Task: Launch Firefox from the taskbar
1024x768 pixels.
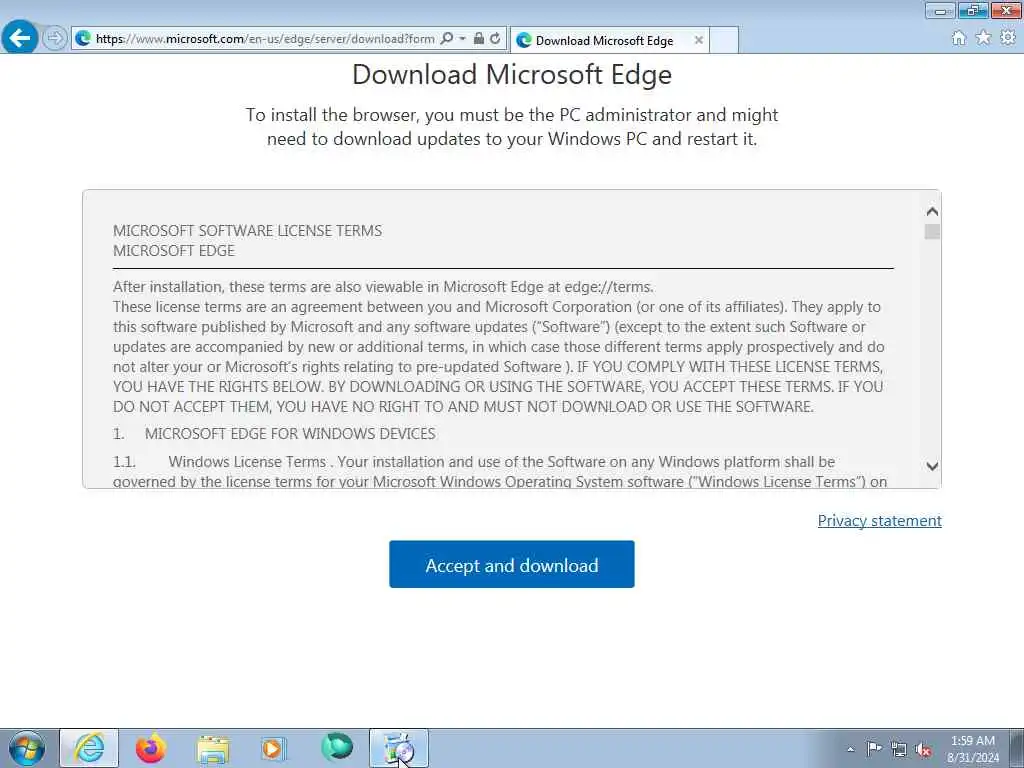Action: click(x=151, y=748)
